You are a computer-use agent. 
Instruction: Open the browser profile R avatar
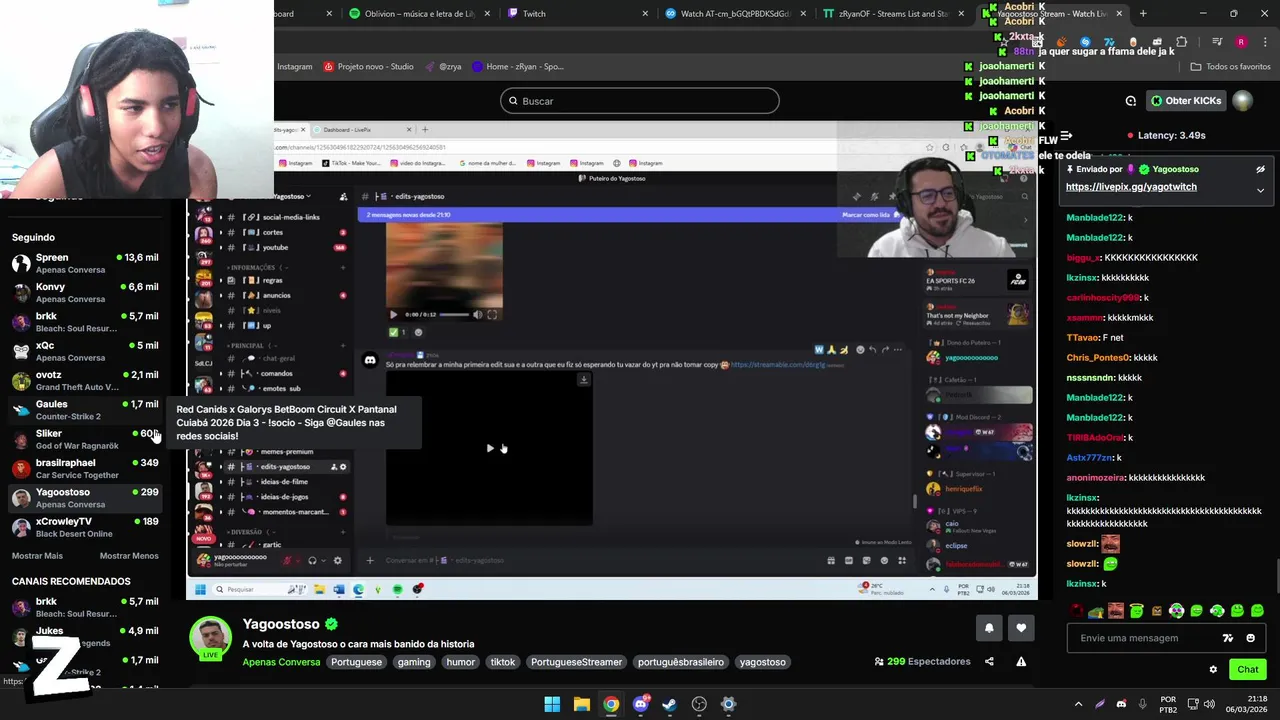(1241, 42)
